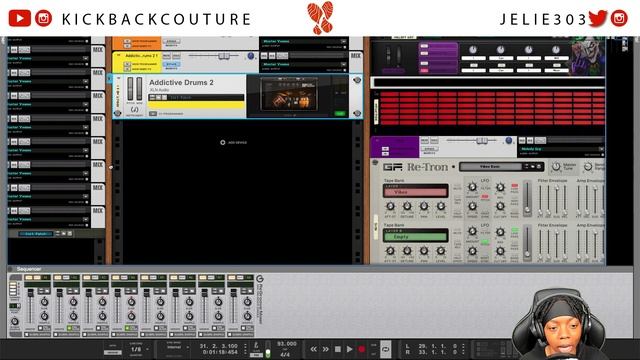This screenshot has width=640, height=360.
Task: Click the song position display 31. 2. 3.100
Action: pyautogui.click(x=219, y=346)
